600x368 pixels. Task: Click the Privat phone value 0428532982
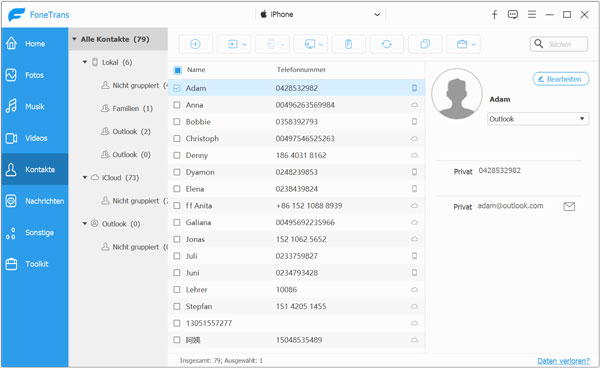tap(499, 171)
